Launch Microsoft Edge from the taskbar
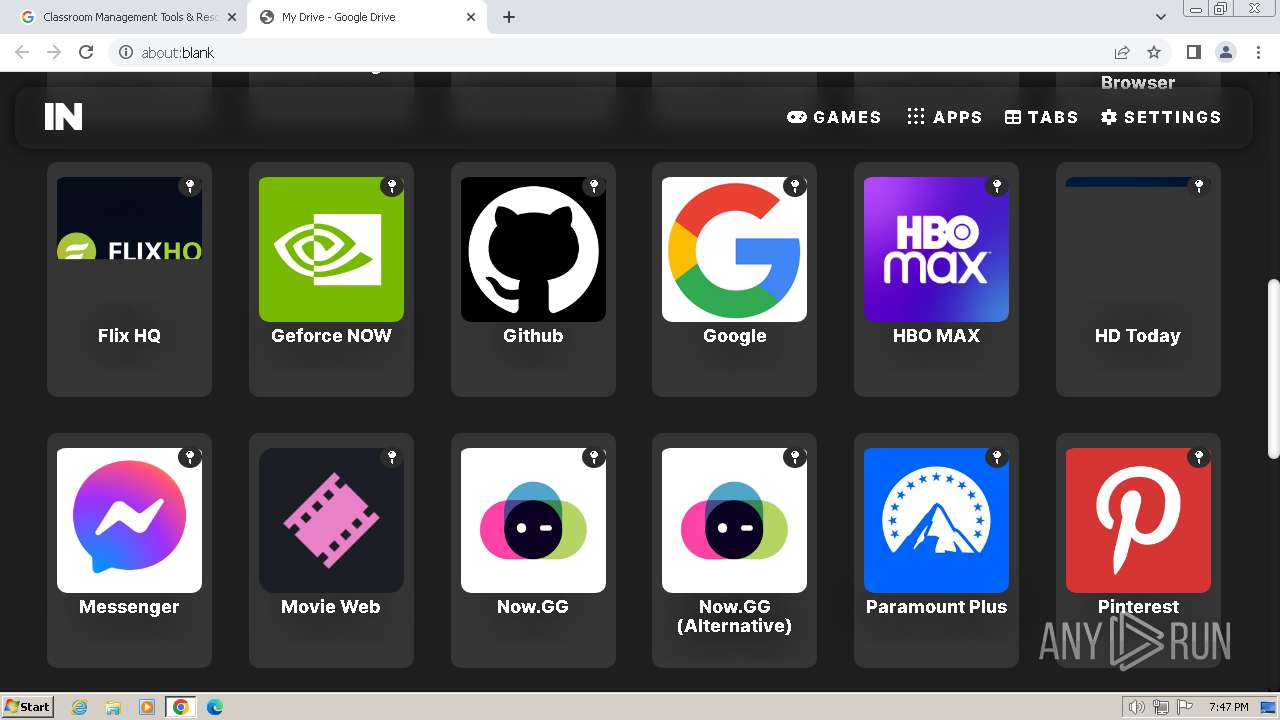The image size is (1280, 720). tap(215, 707)
